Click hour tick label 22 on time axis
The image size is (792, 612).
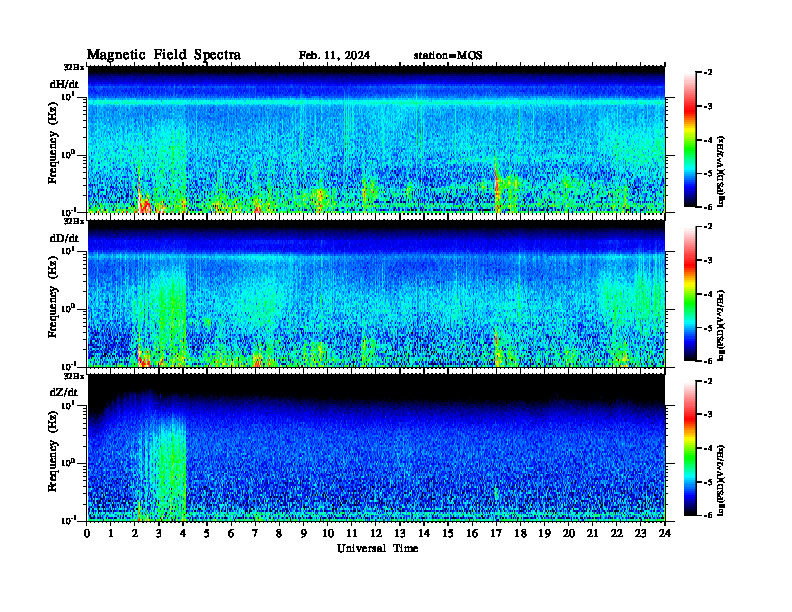point(617,533)
